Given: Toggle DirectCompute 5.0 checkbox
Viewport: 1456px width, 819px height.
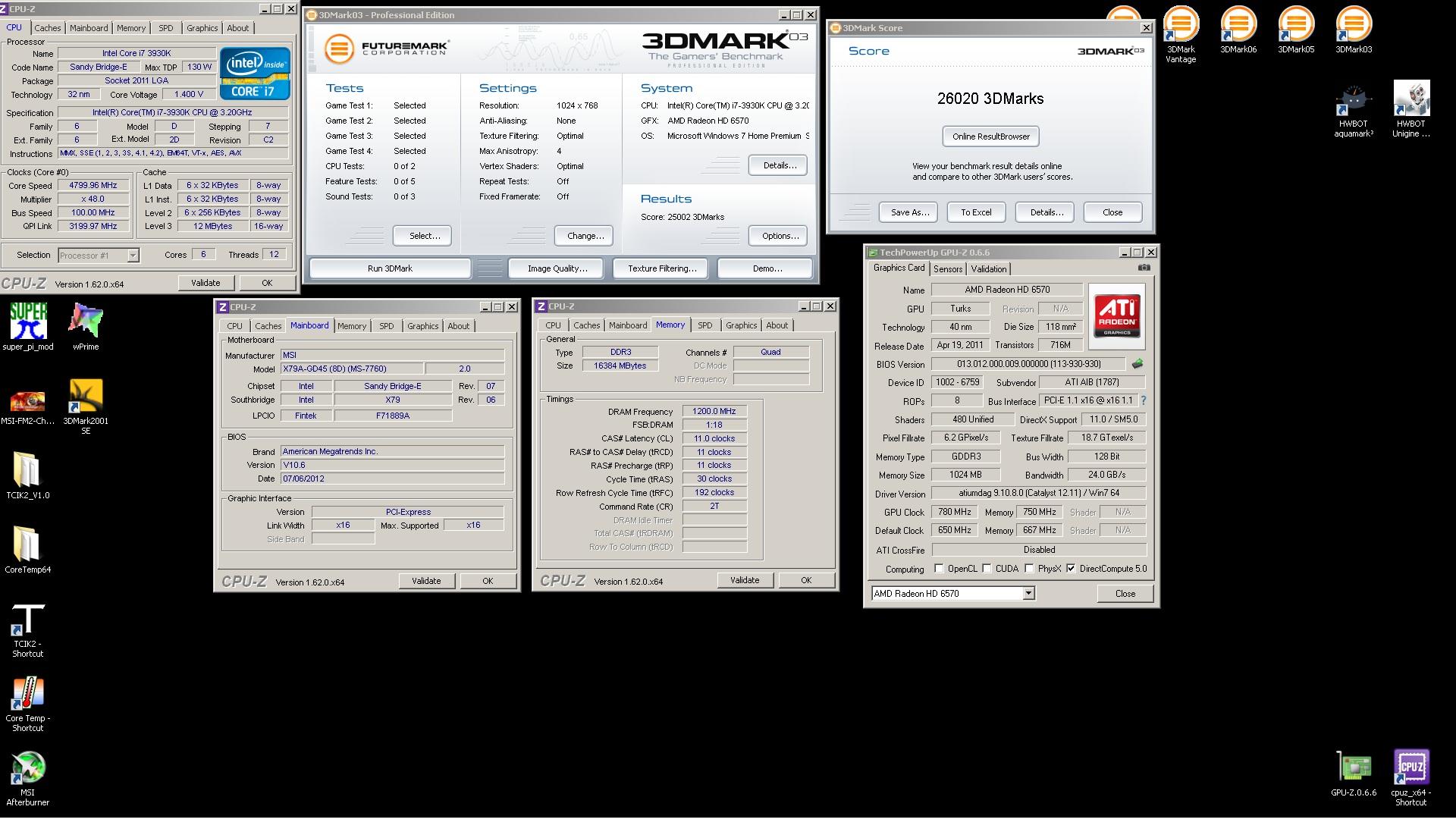Looking at the screenshot, I should (x=1071, y=568).
